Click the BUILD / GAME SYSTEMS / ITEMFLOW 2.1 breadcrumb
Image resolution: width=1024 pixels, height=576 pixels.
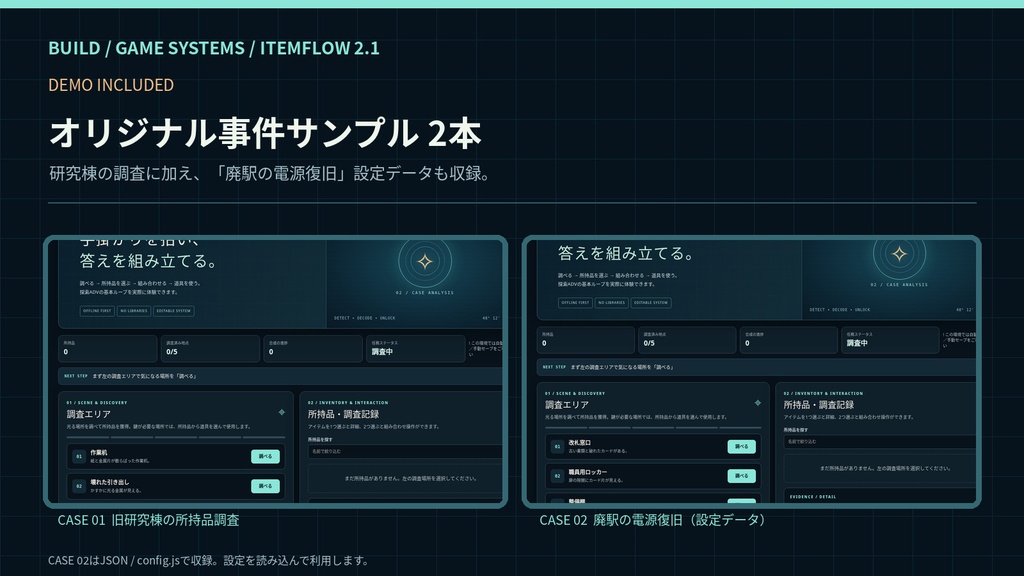point(214,48)
